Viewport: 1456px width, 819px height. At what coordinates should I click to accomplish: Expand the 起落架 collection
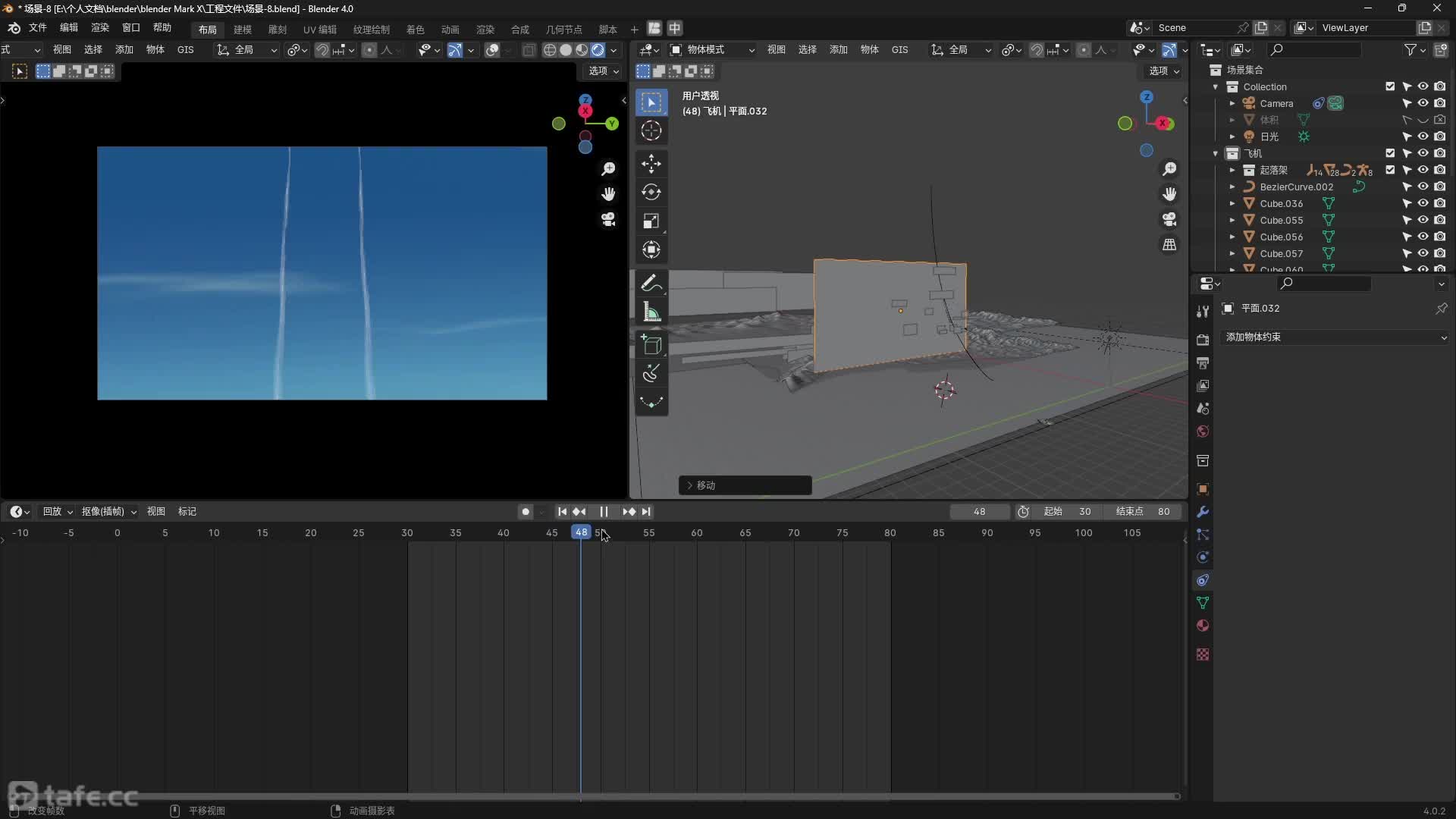point(1232,170)
